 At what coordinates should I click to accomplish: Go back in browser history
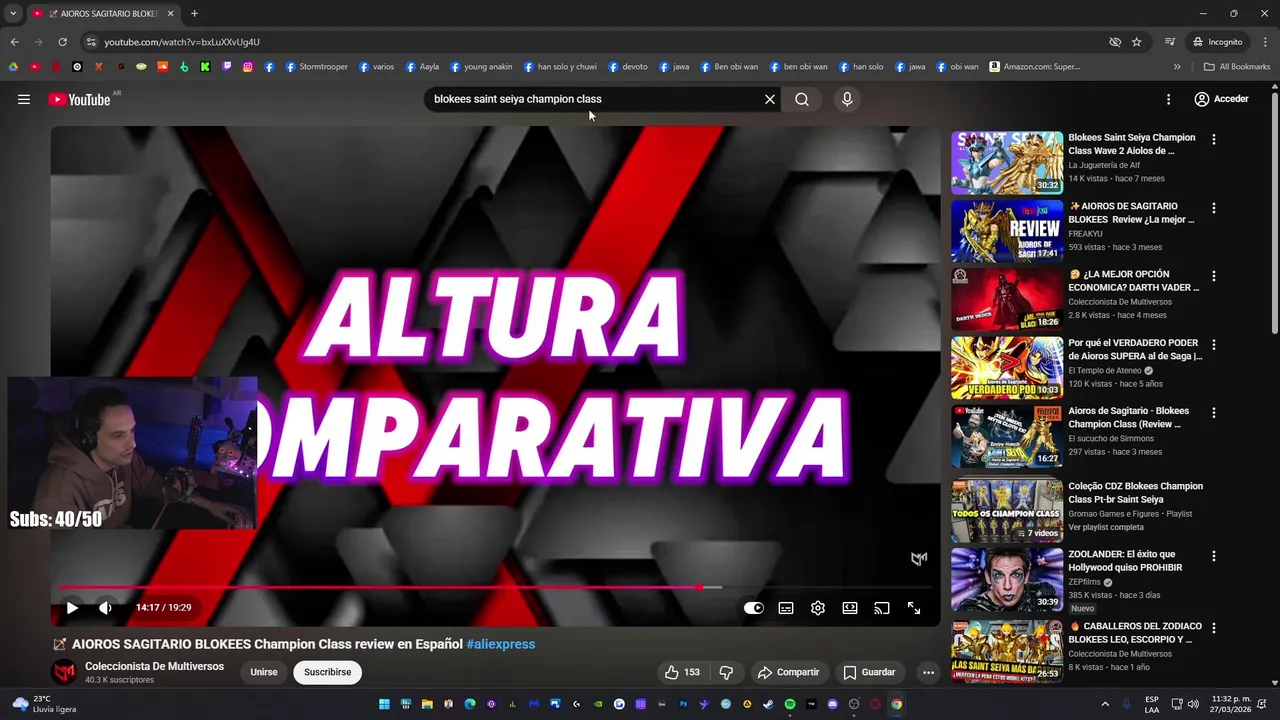pos(14,42)
